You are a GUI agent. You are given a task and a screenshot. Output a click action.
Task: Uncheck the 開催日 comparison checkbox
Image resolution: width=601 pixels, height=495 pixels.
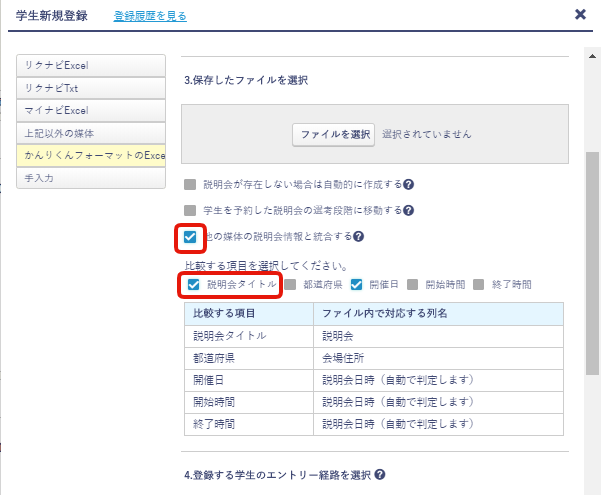click(x=356, y=284)
